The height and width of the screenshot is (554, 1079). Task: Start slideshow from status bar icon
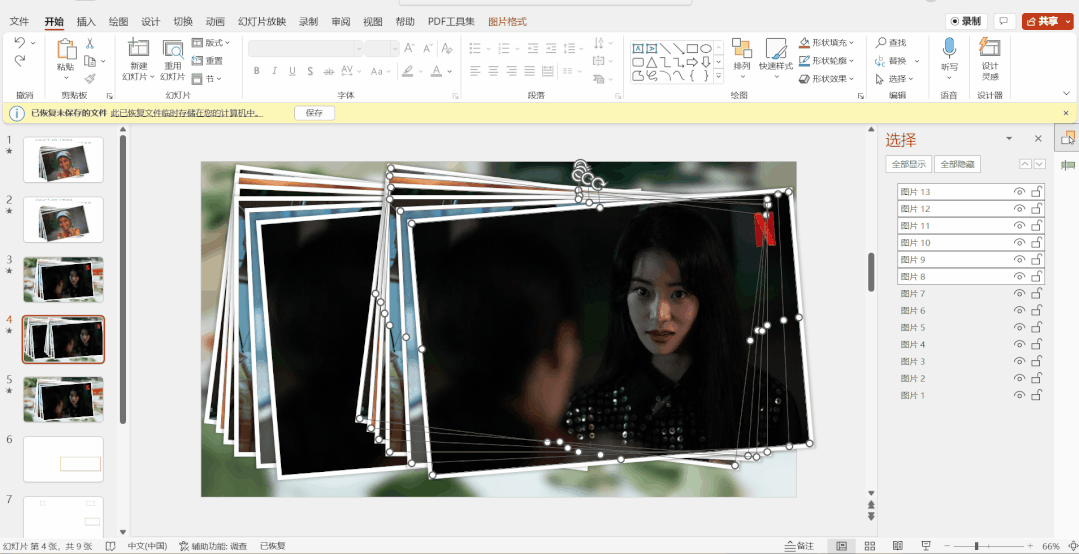[x=924, y=546]
